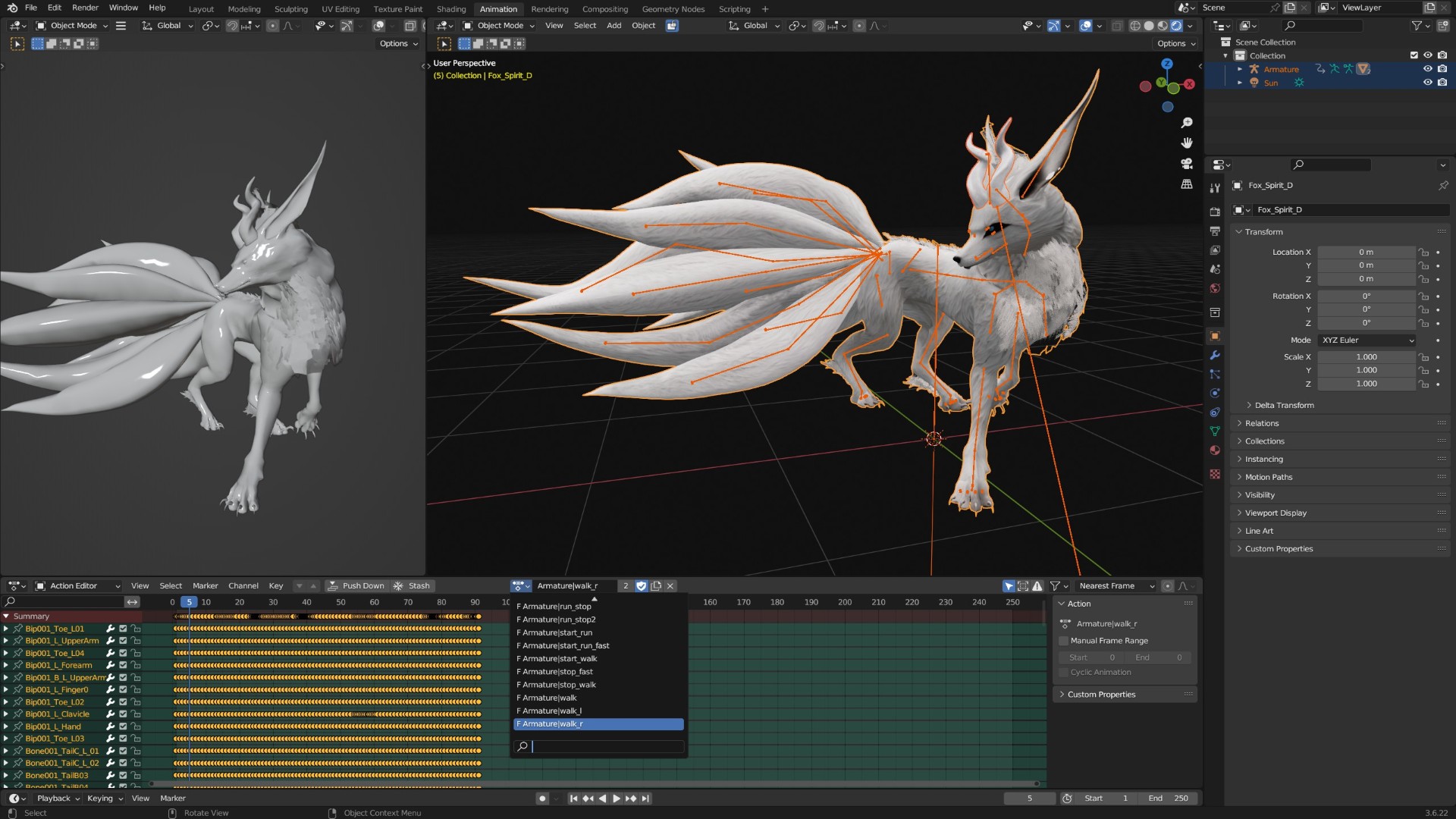Image resolution: width=1456 pixels, height=819 pixels.
Task: Select Armature|walk_l action from list
Action: pyautogui.click(x=599, y=711)
